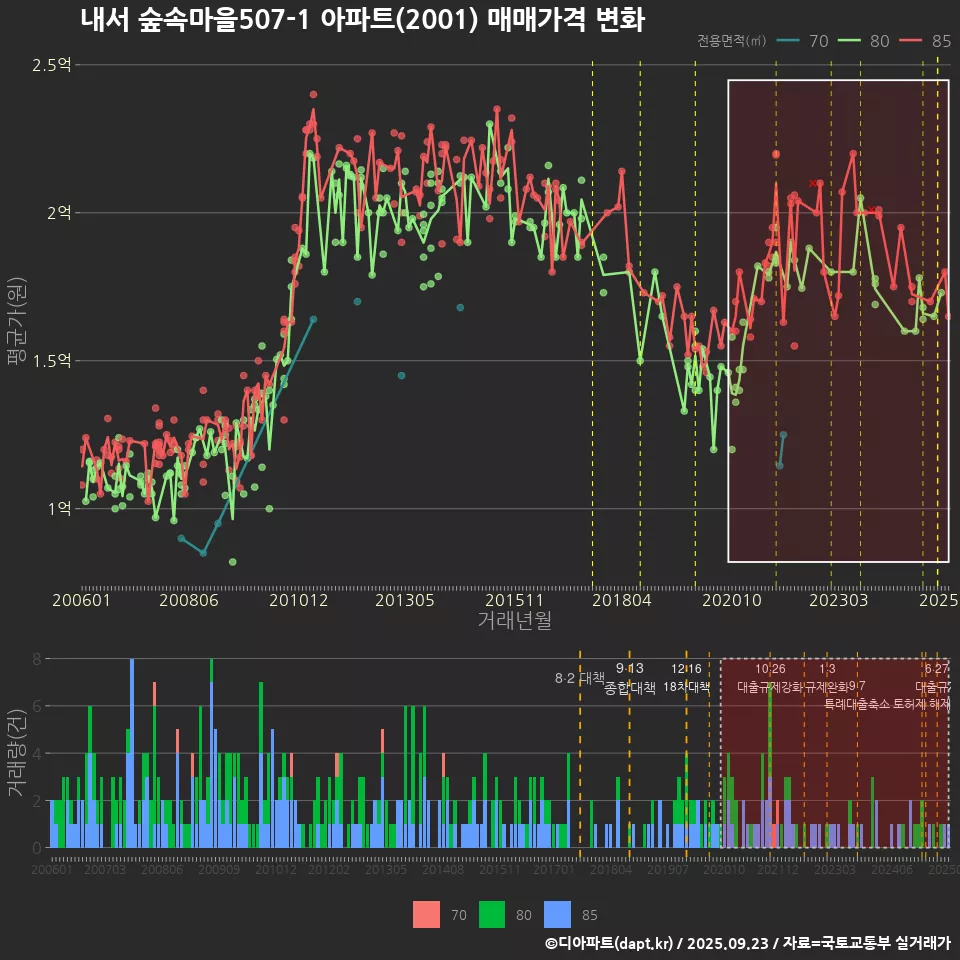This screenshot has height=960, width=960.
Task: Click the 9·13 종합대책 annotation label
Action: coord(630,678)
